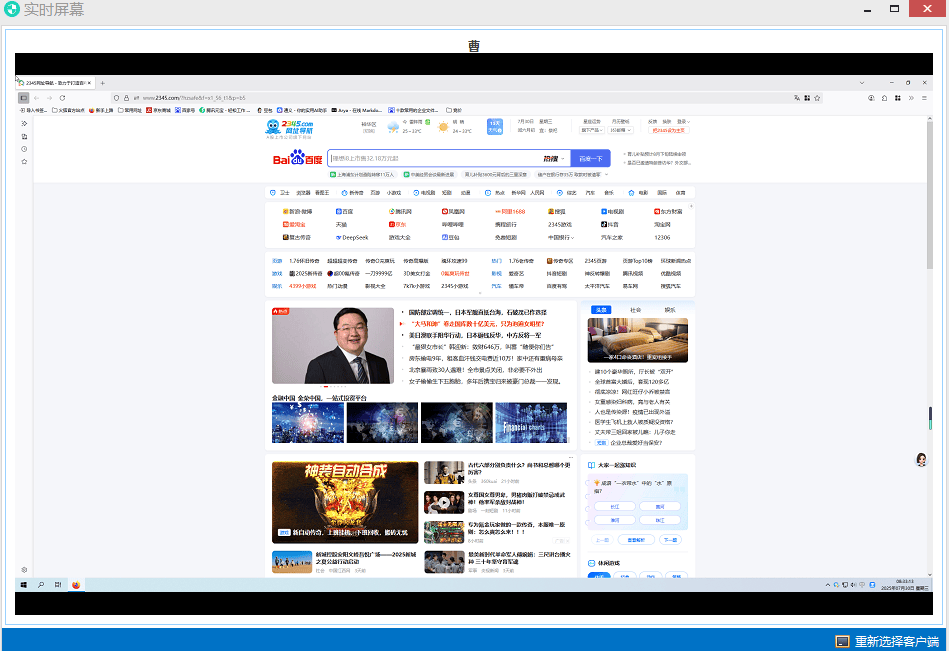Open the 登录 login dropdown
The image size is (949, 651).
coord(683,122)
